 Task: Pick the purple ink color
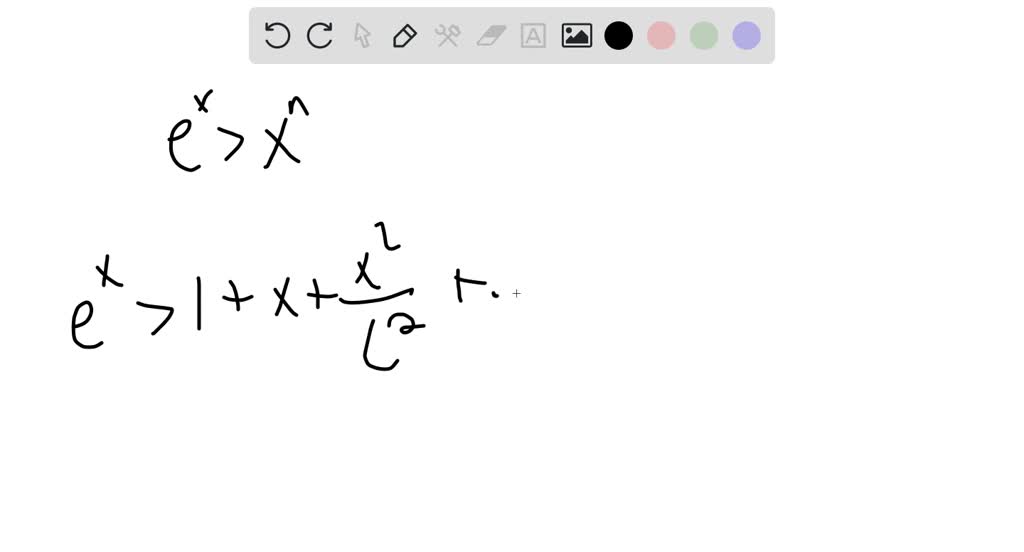[746, 35]
